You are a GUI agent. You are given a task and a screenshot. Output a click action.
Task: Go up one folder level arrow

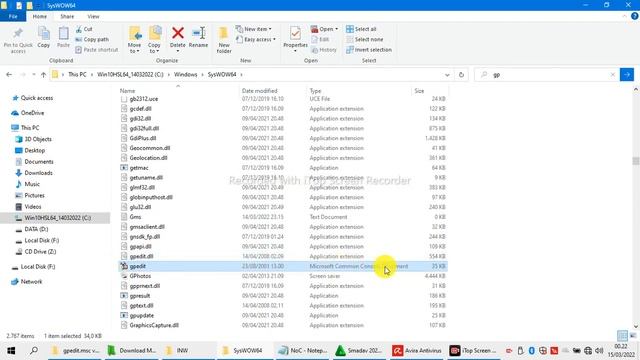[x=43, y=75]
